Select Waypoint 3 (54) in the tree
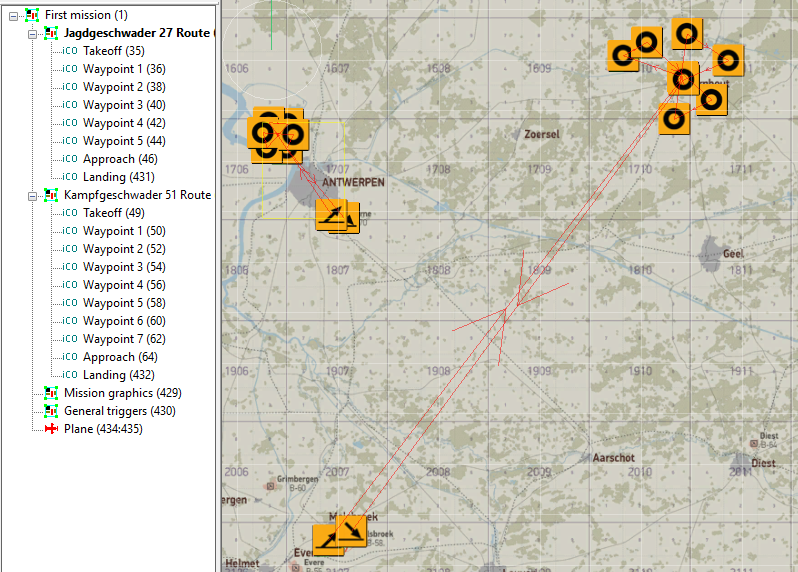Image resolution: width=798 pixels, height=572 pixels. (x=124, y=267)
